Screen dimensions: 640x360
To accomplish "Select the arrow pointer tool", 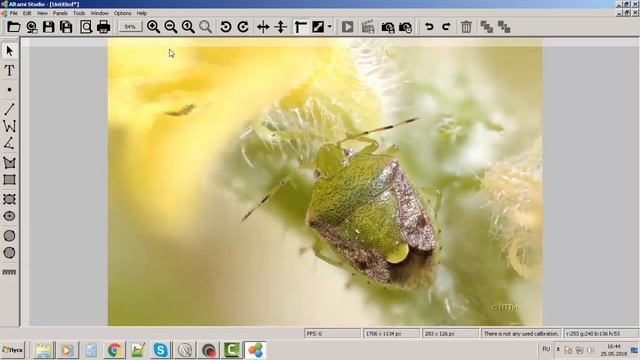I will [9, 51].
